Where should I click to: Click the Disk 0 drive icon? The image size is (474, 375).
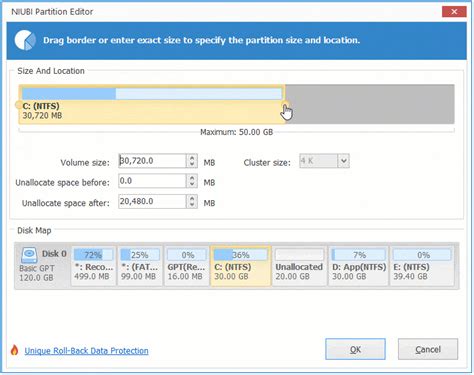click(x=29, y=255)
